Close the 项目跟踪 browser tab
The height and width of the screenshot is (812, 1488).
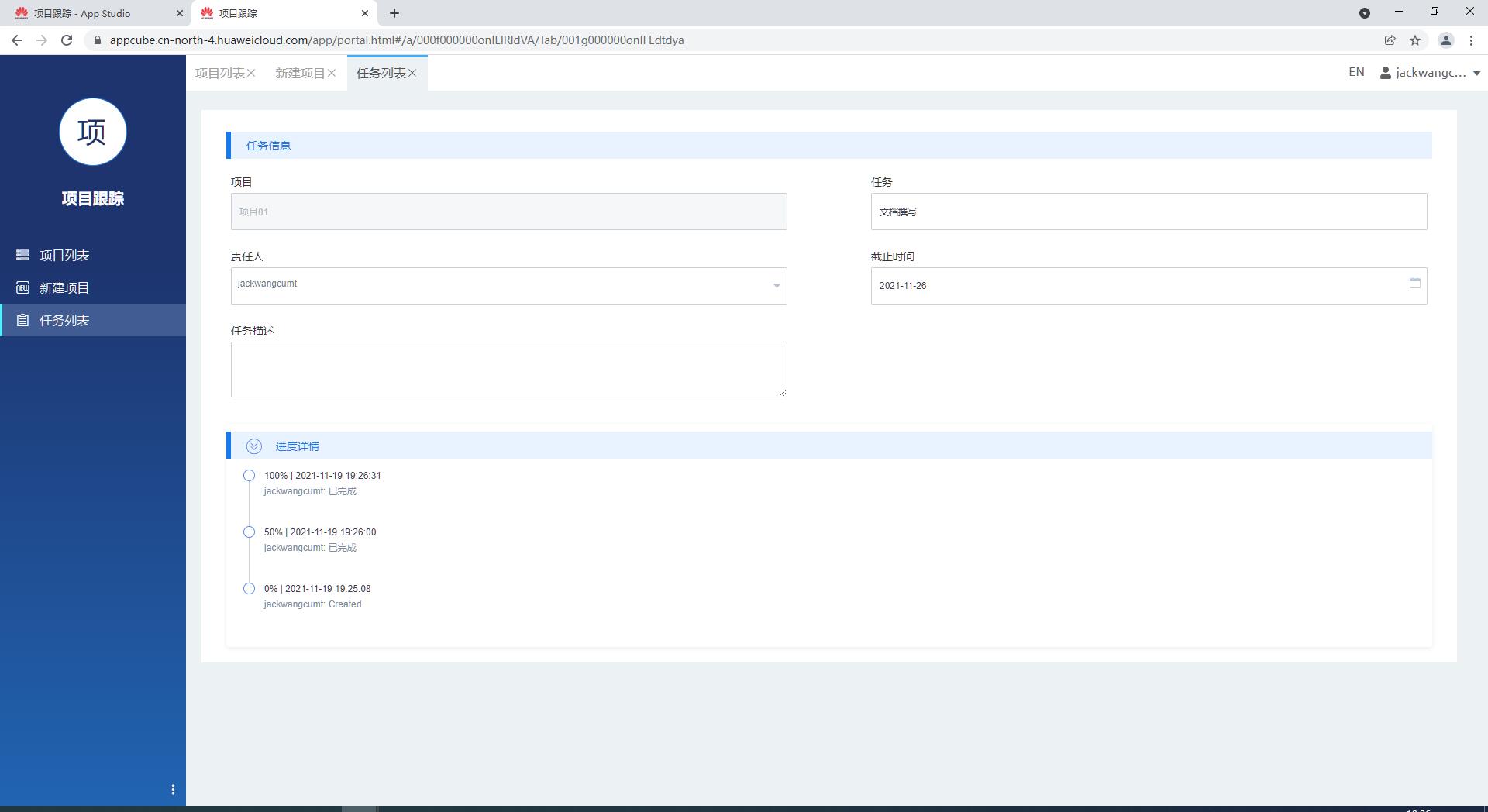coord(365,13)
